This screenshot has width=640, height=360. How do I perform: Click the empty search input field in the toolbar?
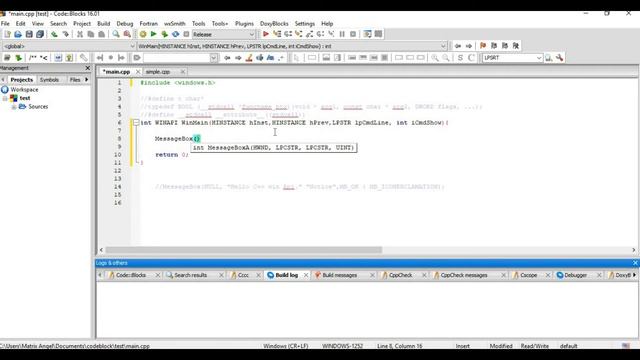[x=176, y=58]
